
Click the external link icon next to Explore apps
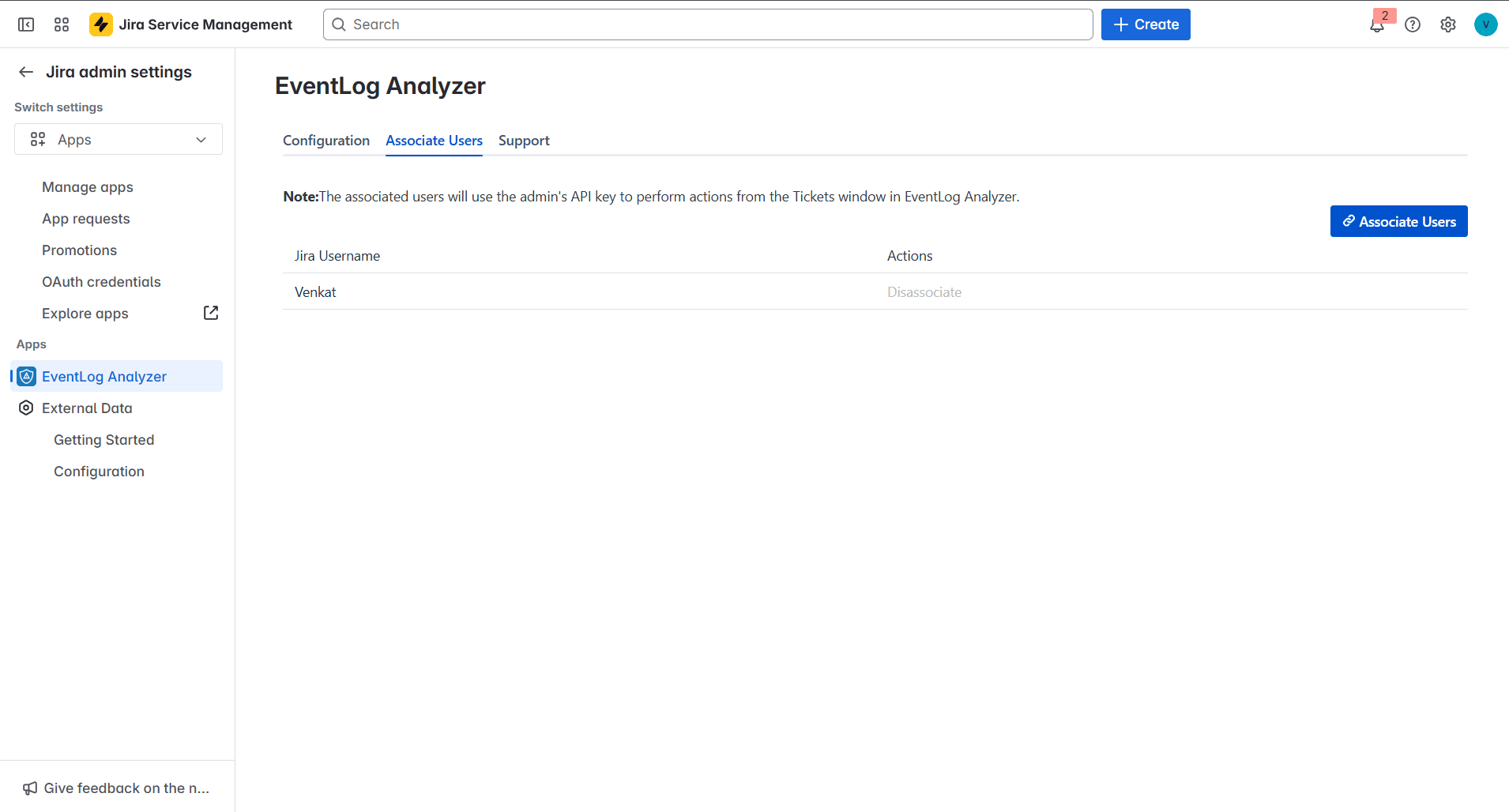(211, 313)
